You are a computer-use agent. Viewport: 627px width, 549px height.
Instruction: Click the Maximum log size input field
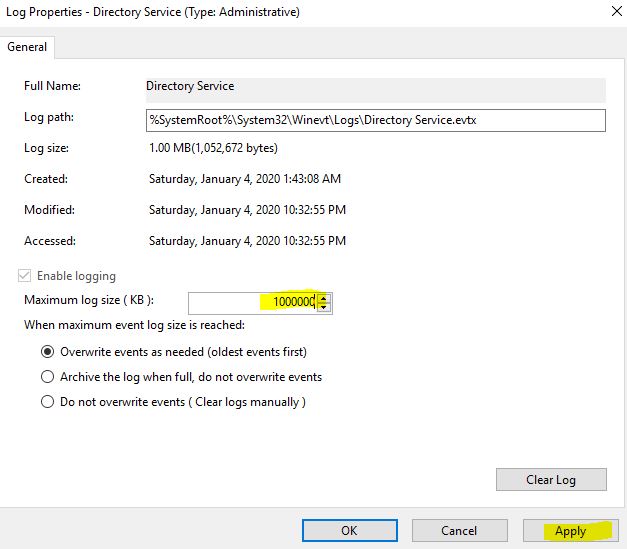point(253,302)
